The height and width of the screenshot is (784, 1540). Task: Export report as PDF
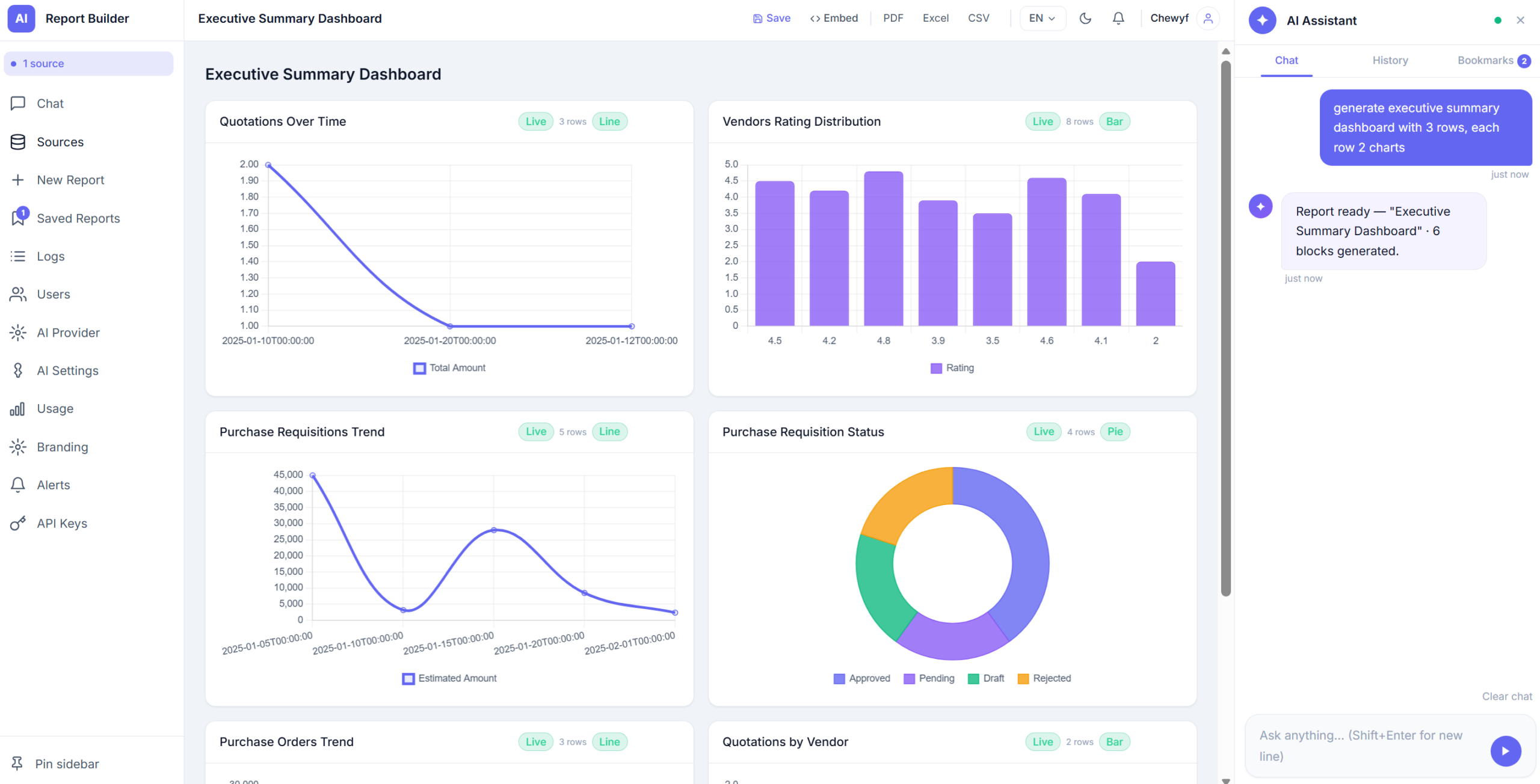(x=893, y=19)
